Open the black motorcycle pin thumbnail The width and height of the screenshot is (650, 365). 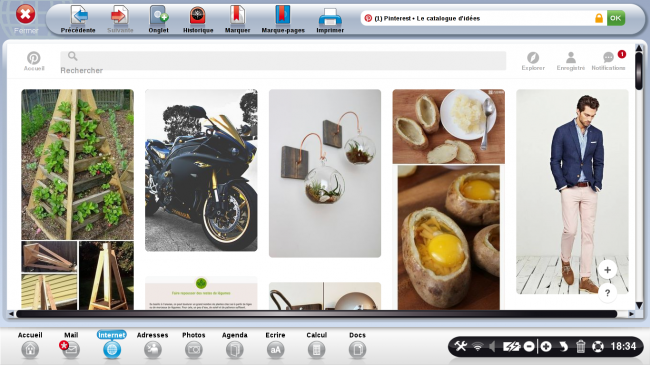201,170
